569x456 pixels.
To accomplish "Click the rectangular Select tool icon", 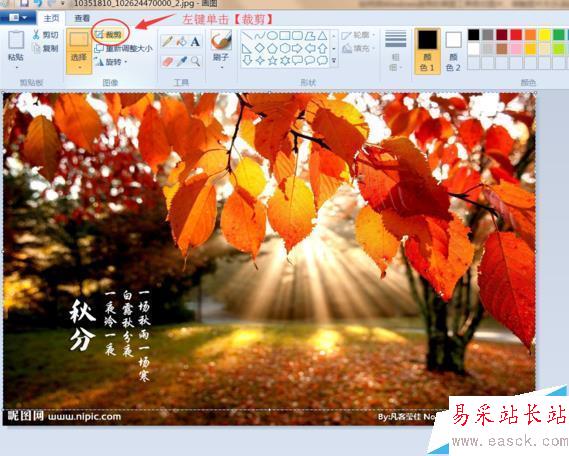I will tap(79, 39).
